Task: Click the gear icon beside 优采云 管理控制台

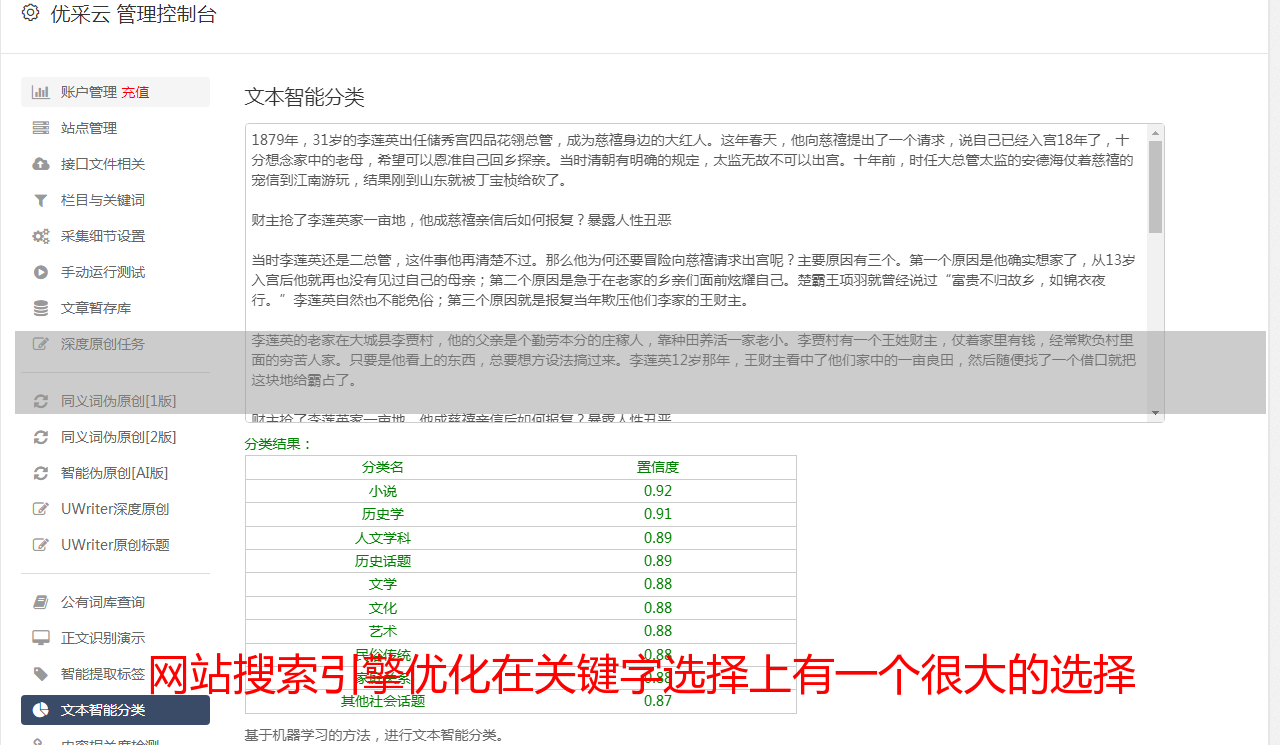Action: coord(30,14)
